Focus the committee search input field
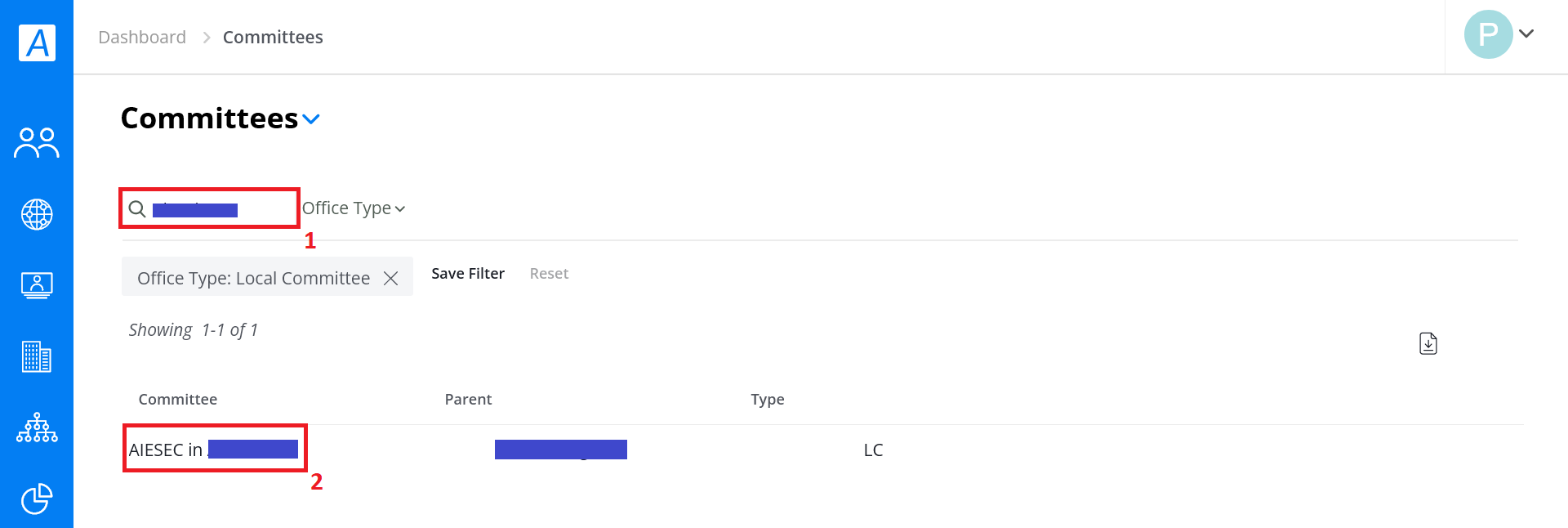 (x=219, y=209)
